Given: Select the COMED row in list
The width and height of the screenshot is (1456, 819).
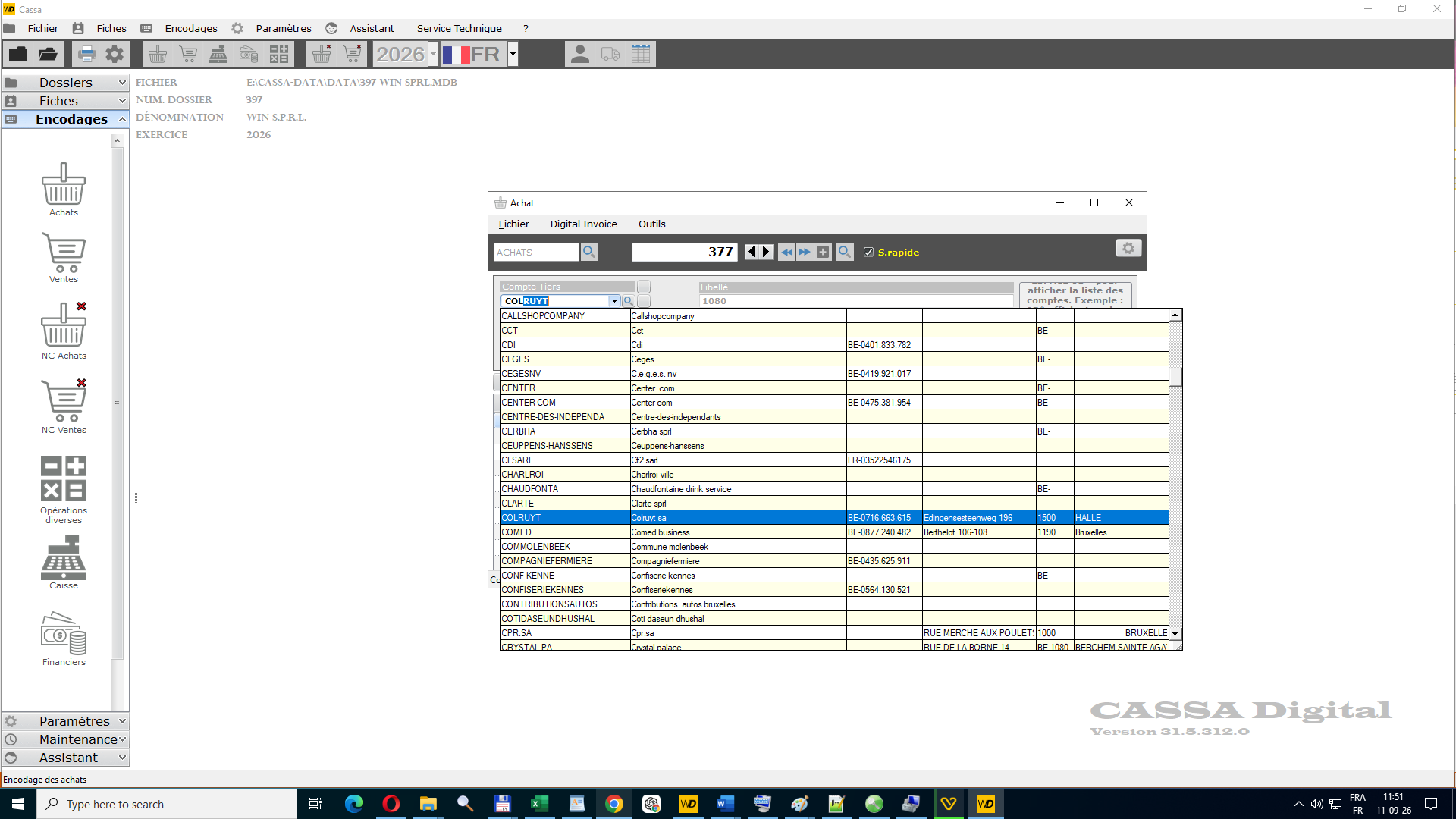Looking at the screenshot, I should 834,532.
